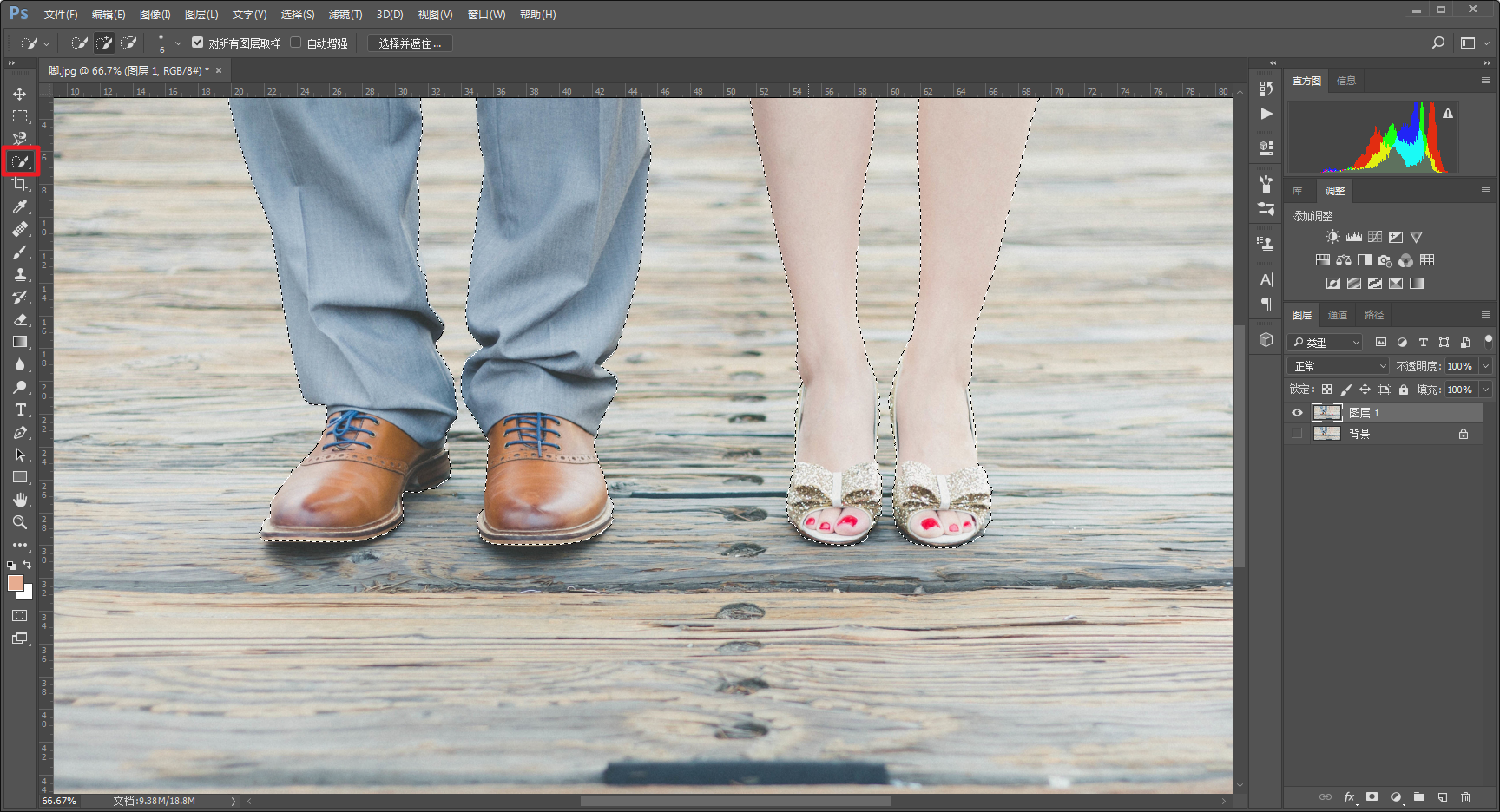Expand the layer opacity dropdown arrow
Viewport: 1500px width, 812px height.
[x=1485, y=366]
